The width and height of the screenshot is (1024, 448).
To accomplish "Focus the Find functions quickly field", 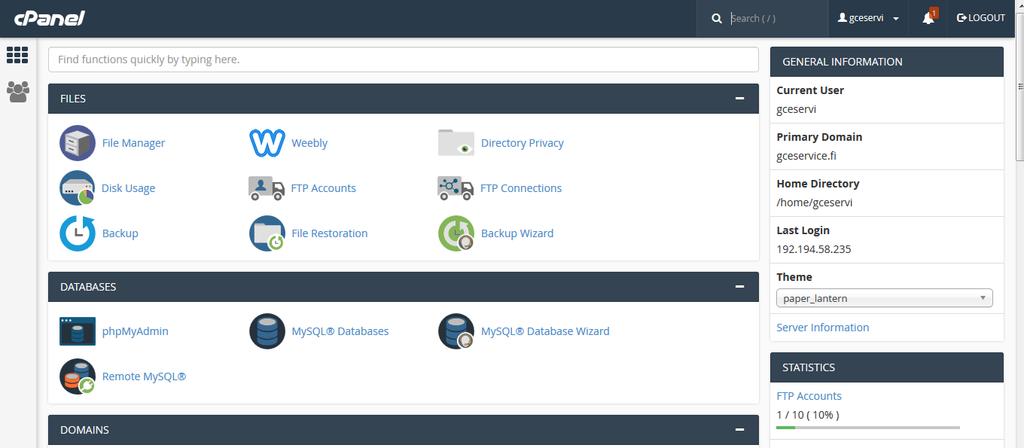I will pyautogui.click(x=403, y=59).
